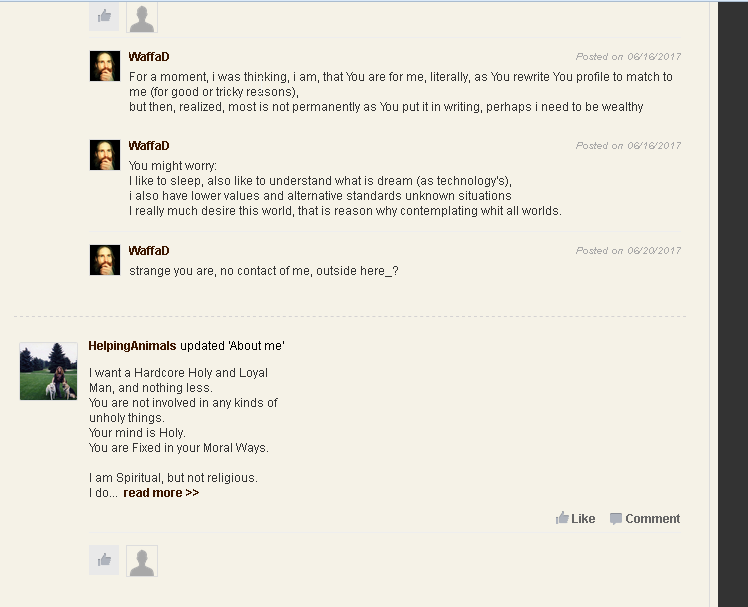Screen dimensions: 748x607
Task: Open WaffaD's avatar beside the "For a moment" comment
Action: tap(105, 66)
